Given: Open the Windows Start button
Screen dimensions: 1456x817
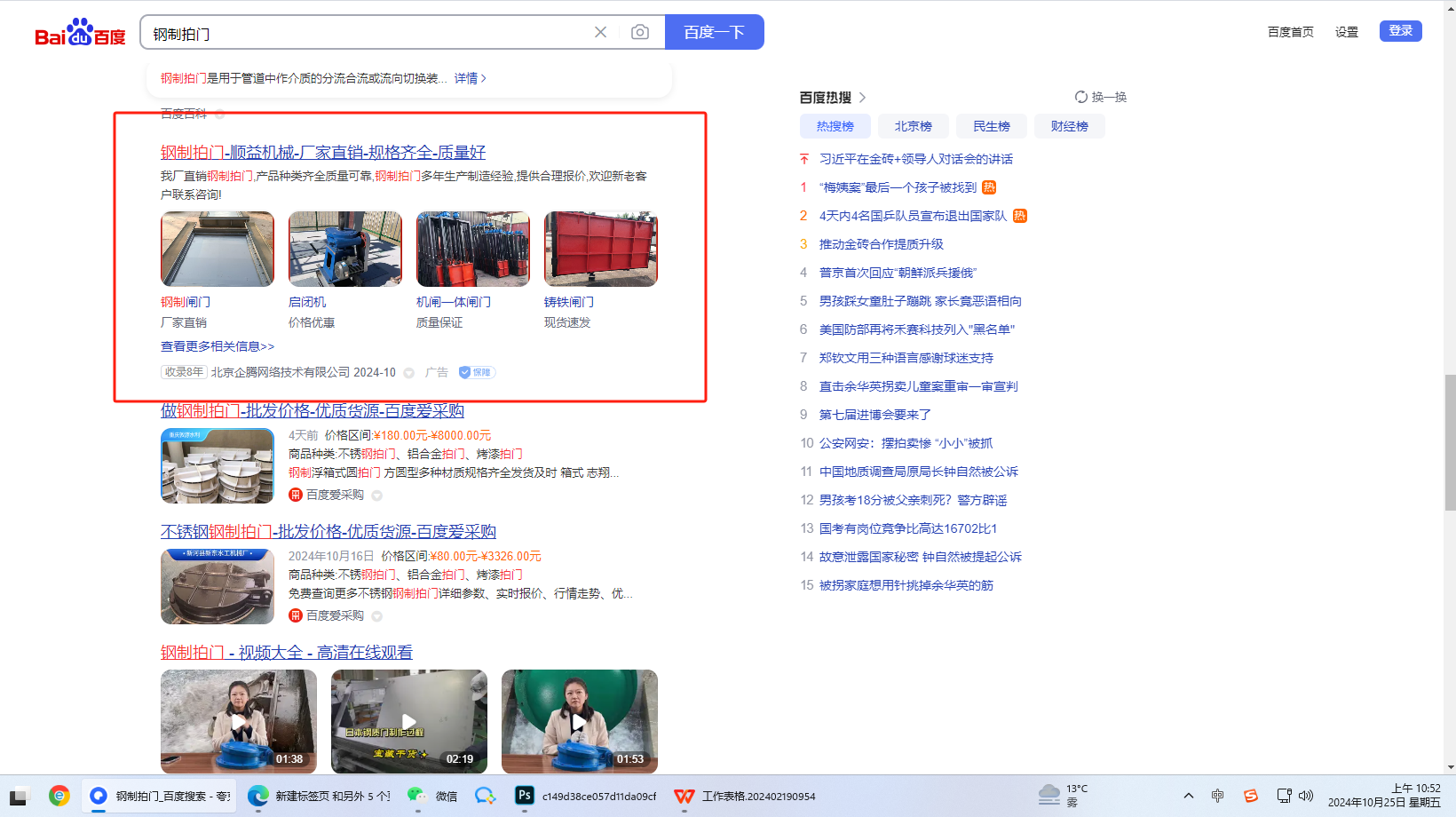Looking at the screenshot, I should [x=19, y=796].
